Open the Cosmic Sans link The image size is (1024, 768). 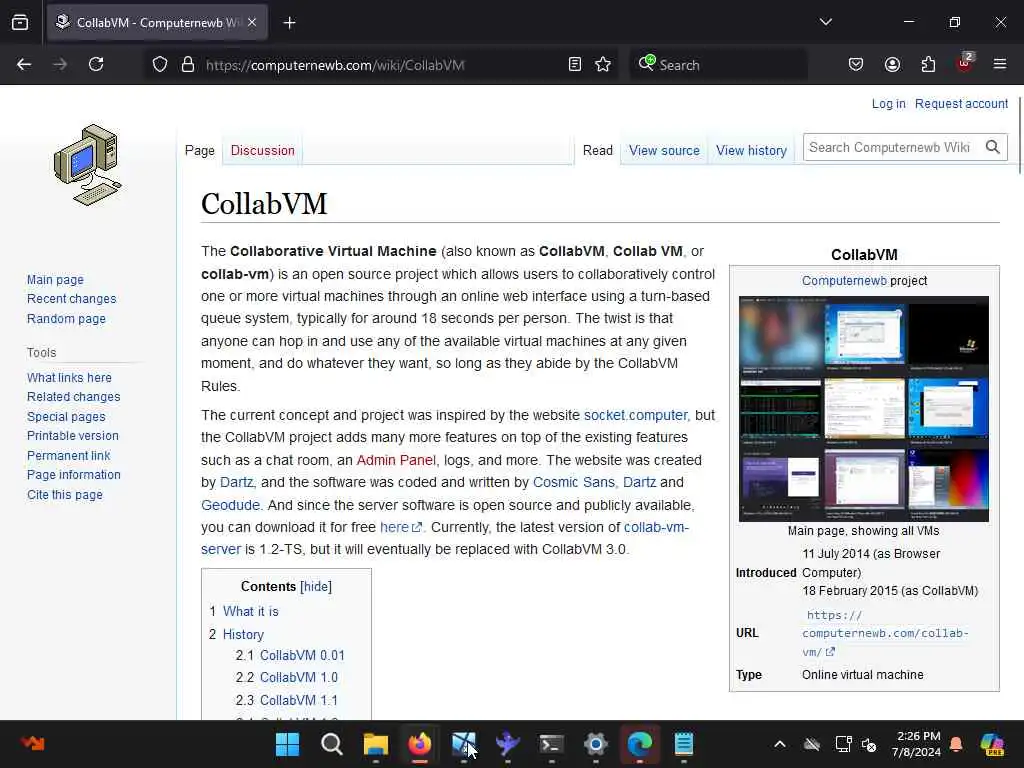[573, 482]
